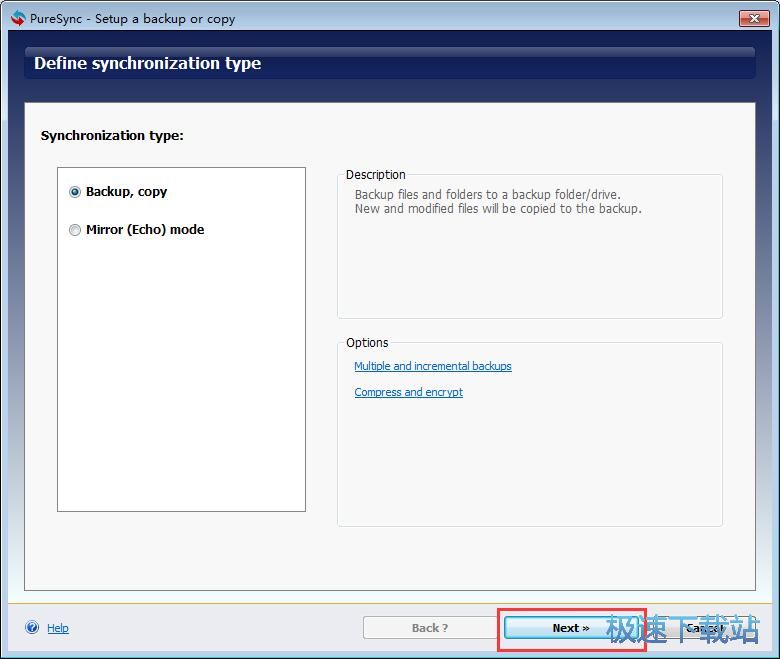Close the PureSync setup window
The width and height of the screenshot is (780, 659).
(x=753, y=18)
